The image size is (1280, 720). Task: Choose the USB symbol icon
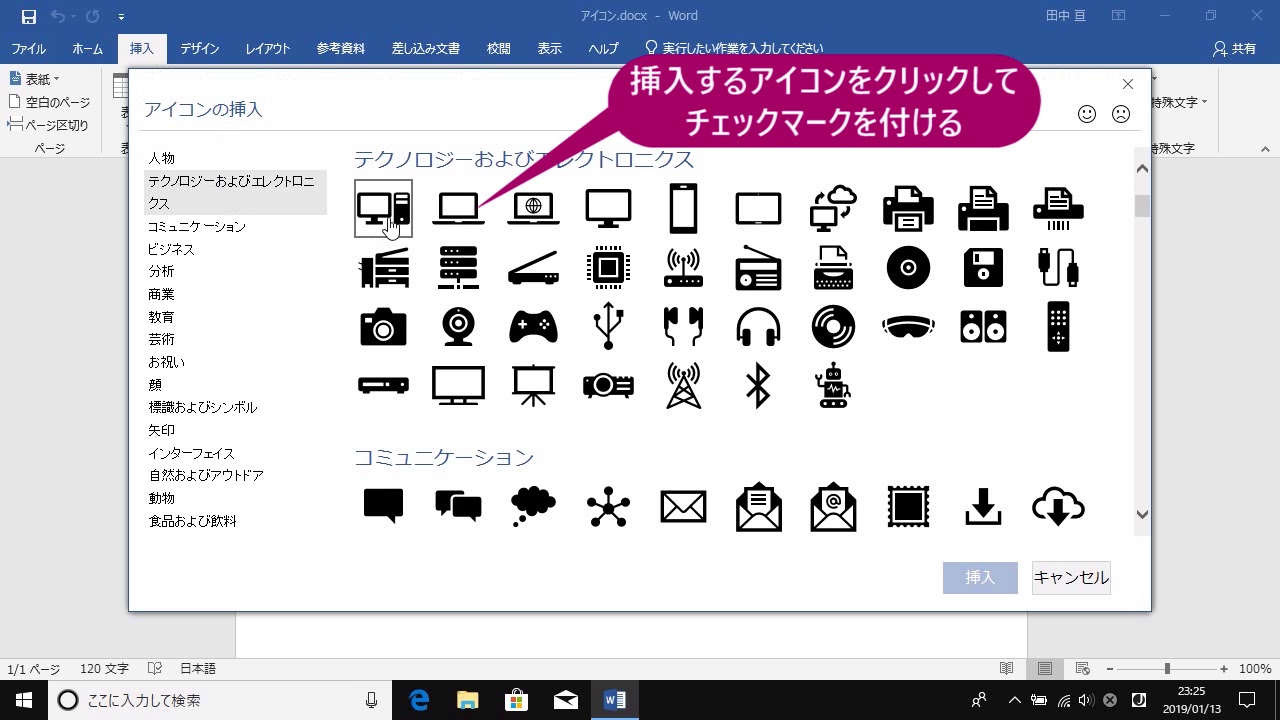608,327
